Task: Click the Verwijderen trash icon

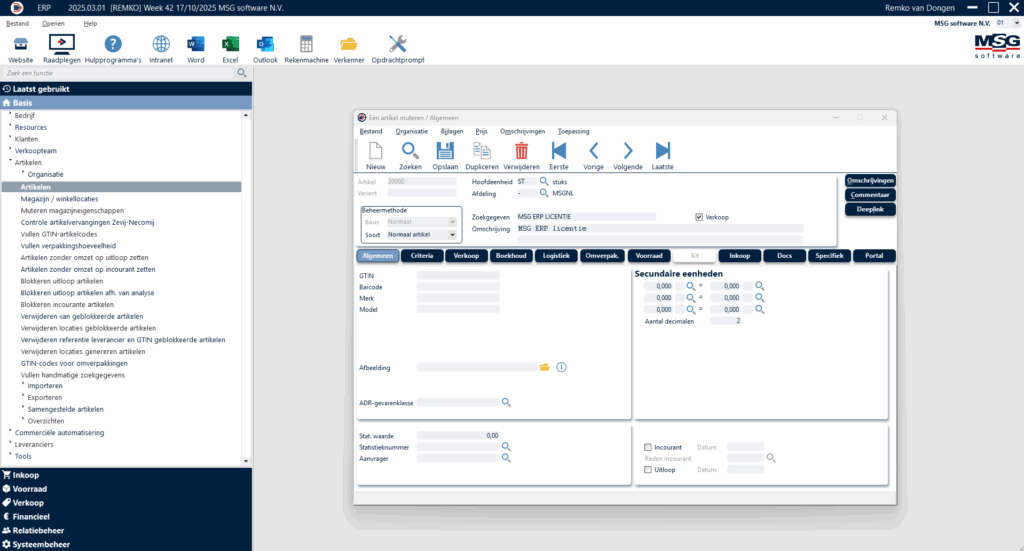Action: pyautogui.click(x=521, y=151)
